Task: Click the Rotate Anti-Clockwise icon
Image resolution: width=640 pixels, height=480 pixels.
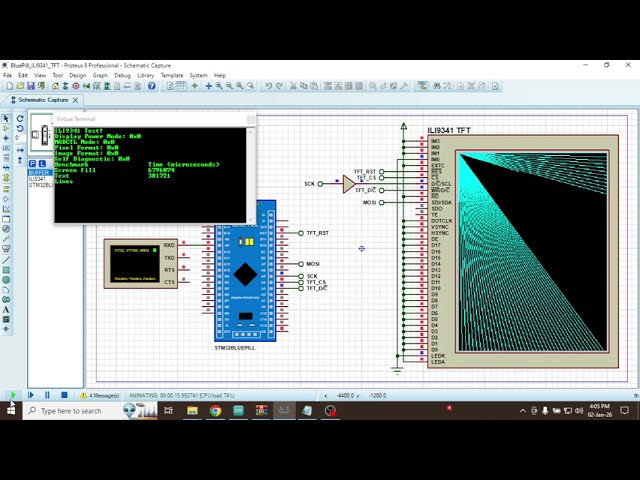Action: [x=20, y=128]
